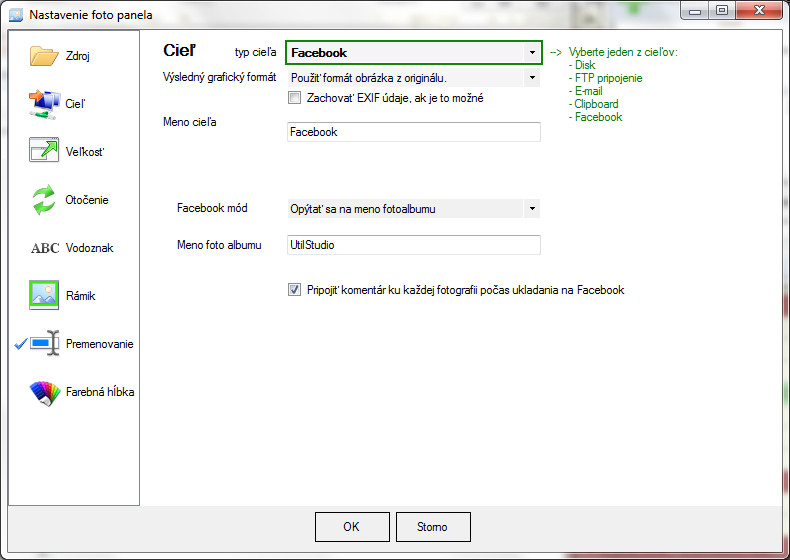Confirm settings with OK button
This screenshot has width=790, height=560.
point(352,527)
